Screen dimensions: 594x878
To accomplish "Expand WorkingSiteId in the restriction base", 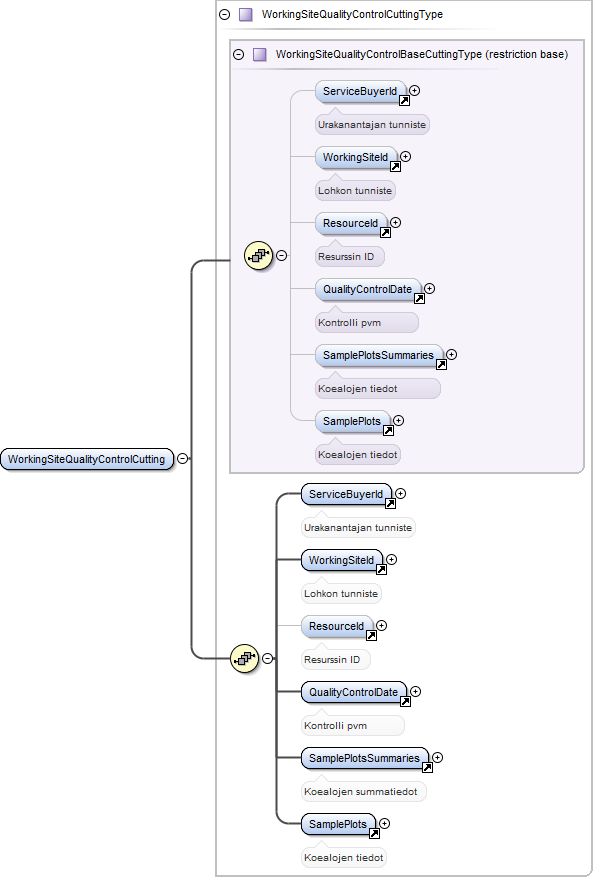I will (x=405, y=156).
